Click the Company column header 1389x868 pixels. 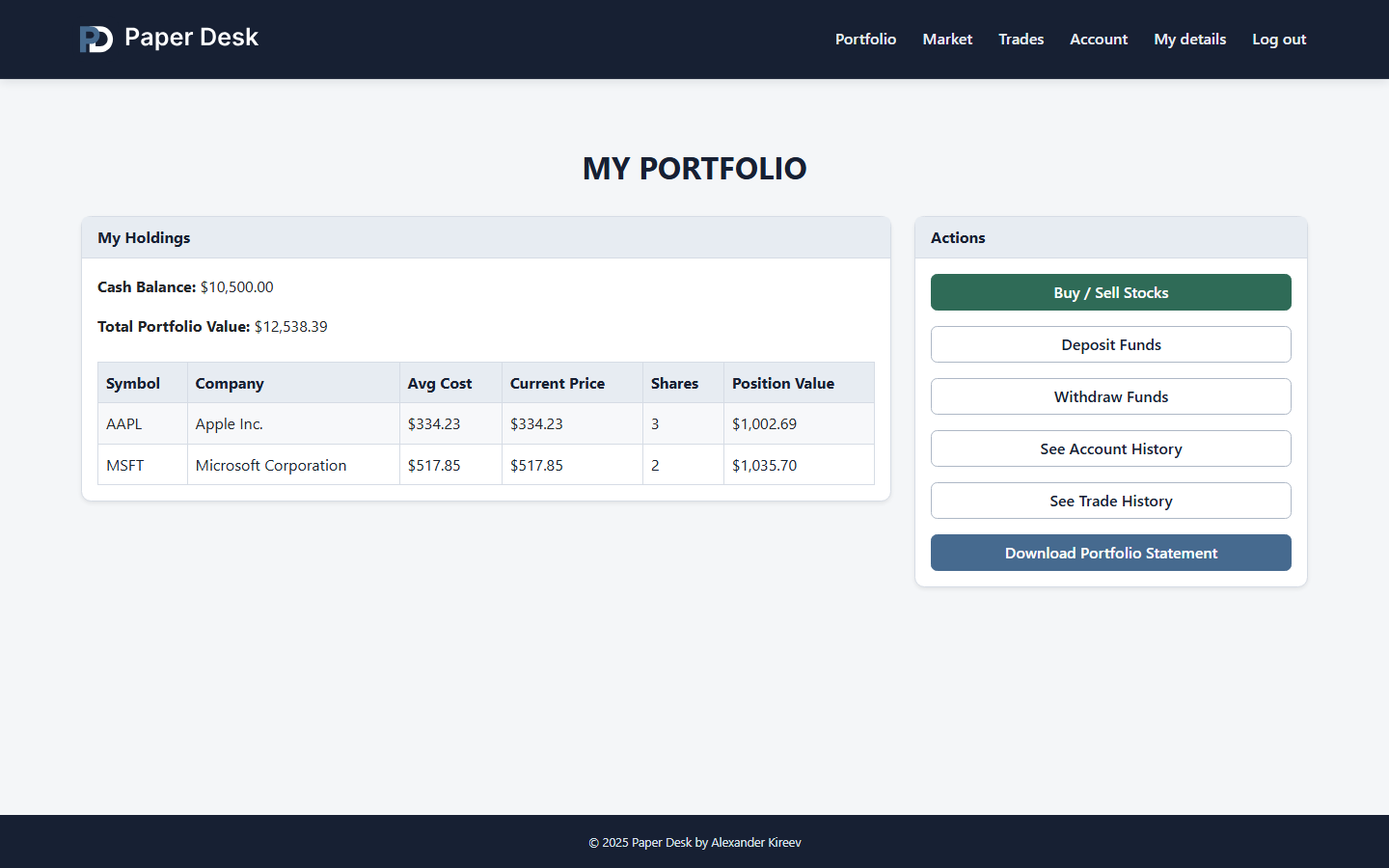click(293, 383)
